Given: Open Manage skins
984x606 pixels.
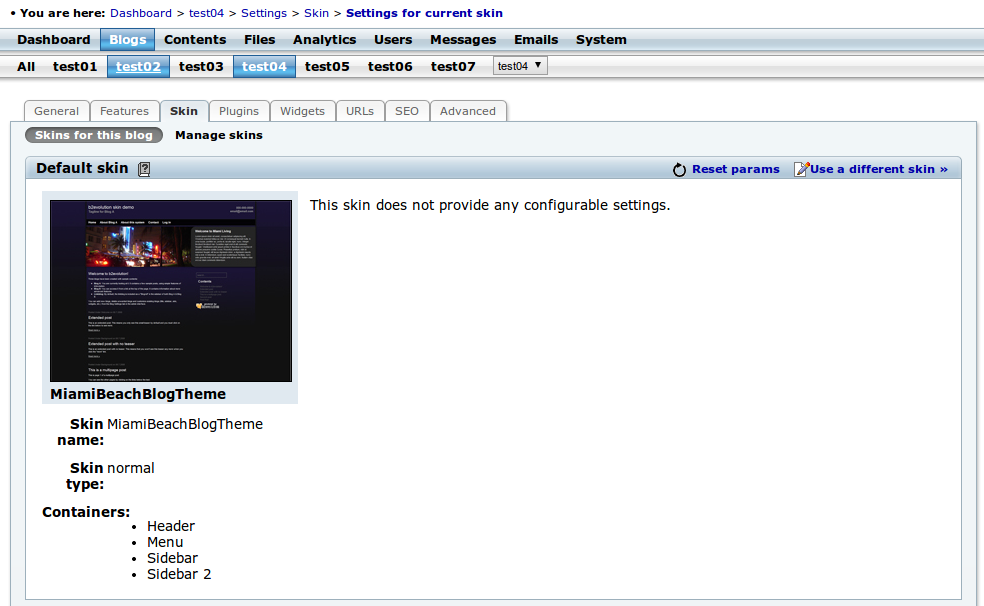Looking at the screenshot, I should pyautogui.click(x=219, y=135).
